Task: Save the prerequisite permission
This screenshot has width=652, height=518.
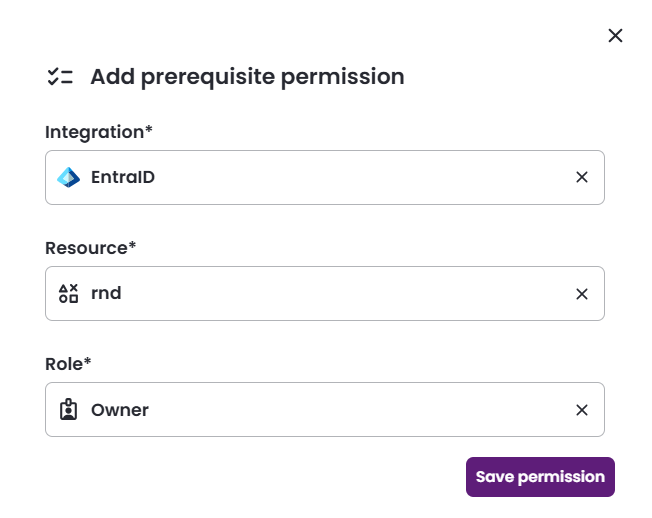Action: click(540, 477)
